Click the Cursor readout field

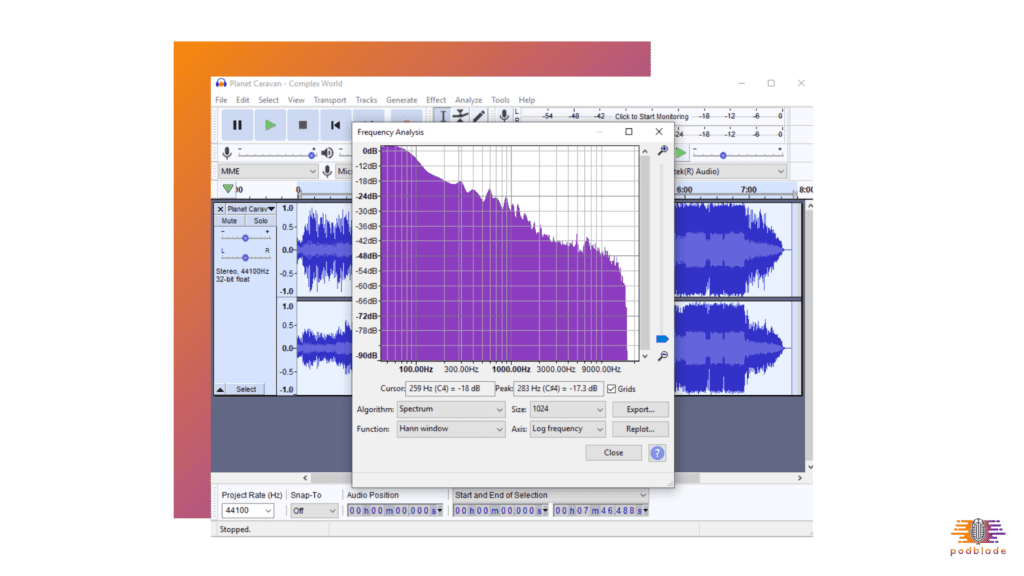coord(449,389)
